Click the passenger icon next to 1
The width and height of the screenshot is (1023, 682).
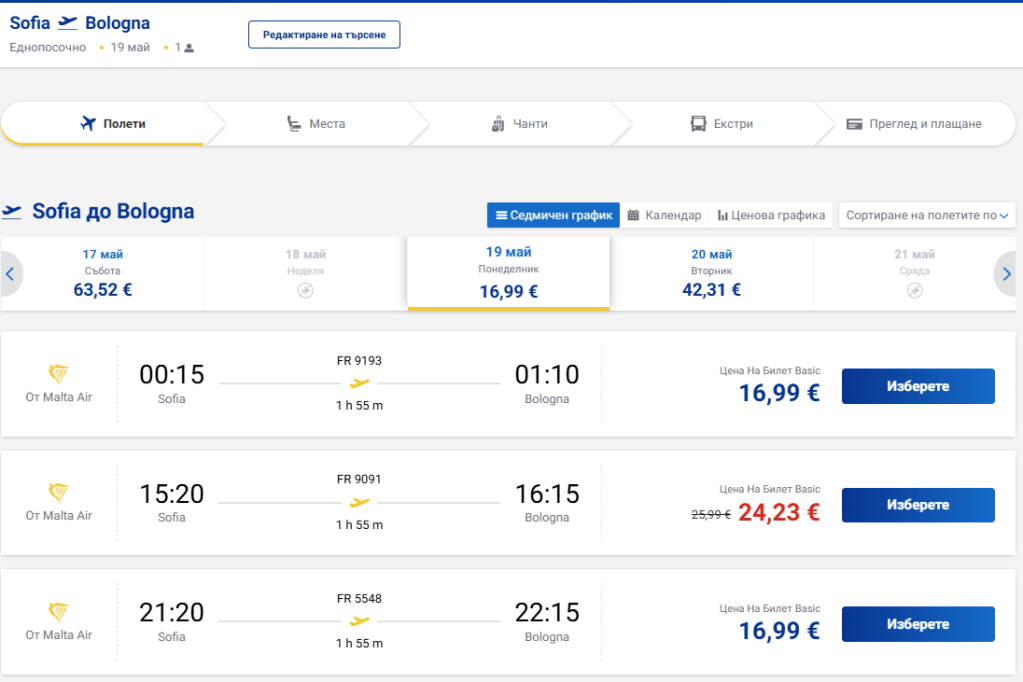(x=189, y=48)
